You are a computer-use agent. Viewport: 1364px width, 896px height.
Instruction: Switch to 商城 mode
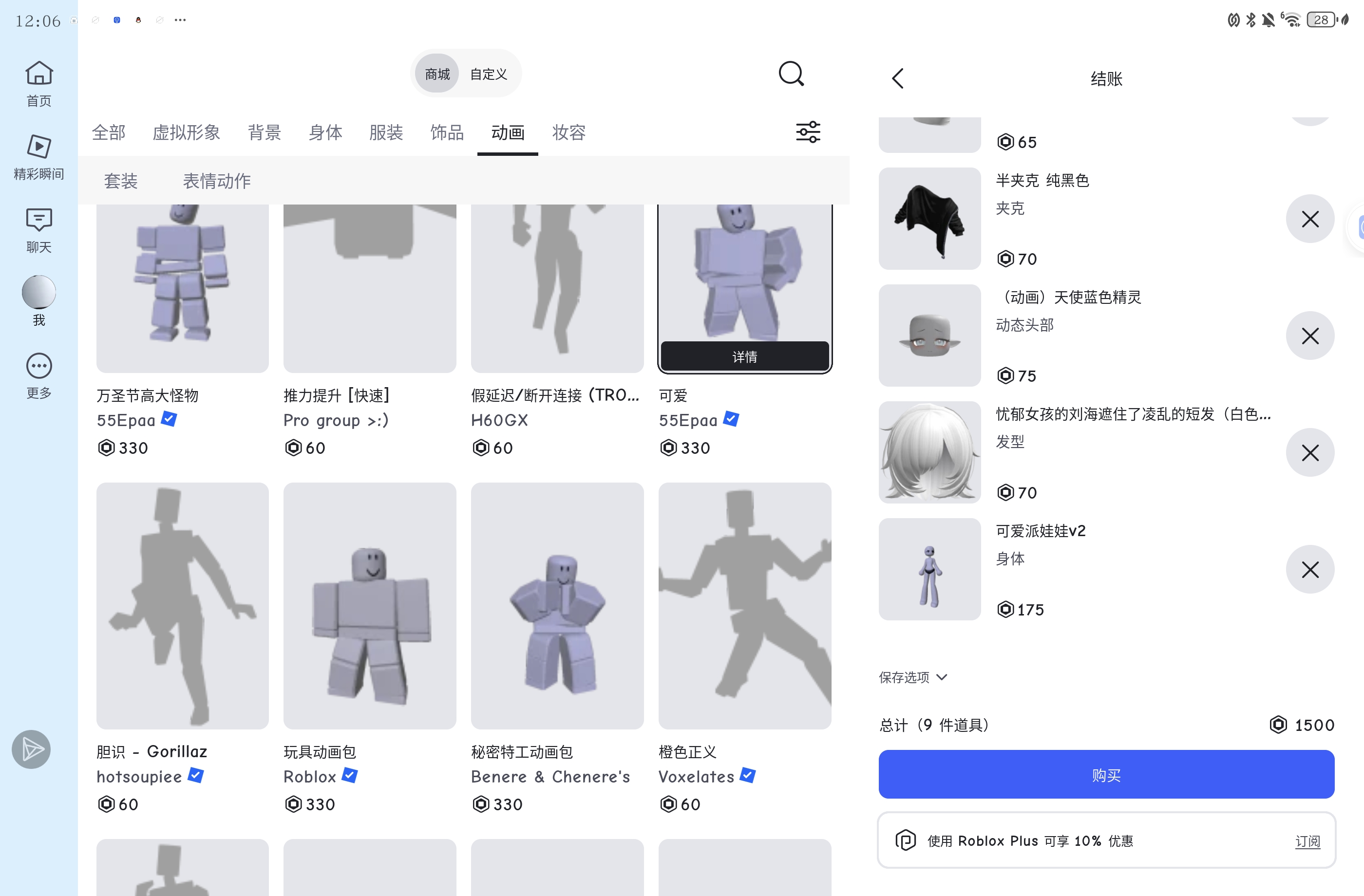click(x=436, y=74)
